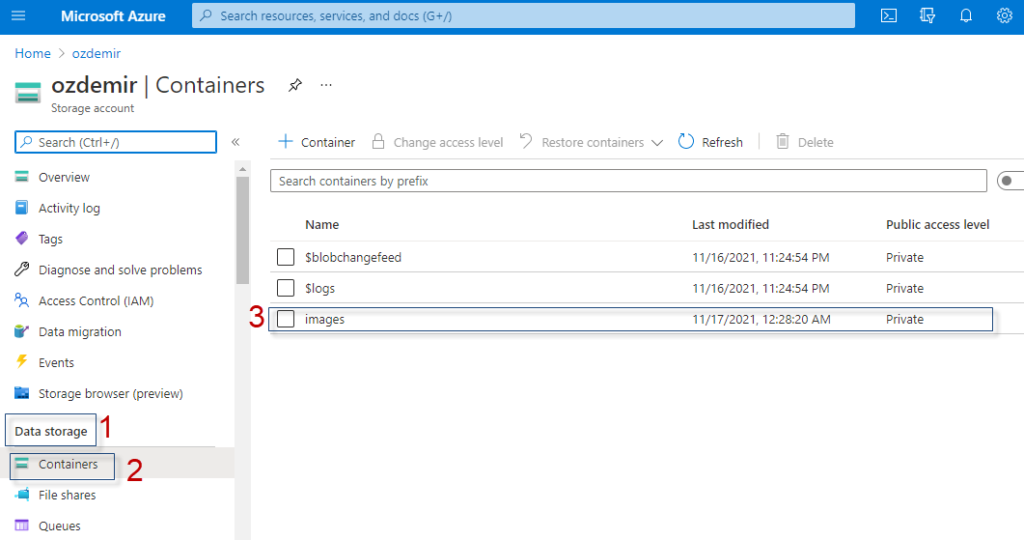Open the $logs container
Image resolution: width=1024 pixels, height=540 pixels.
[x=319, y=288]
